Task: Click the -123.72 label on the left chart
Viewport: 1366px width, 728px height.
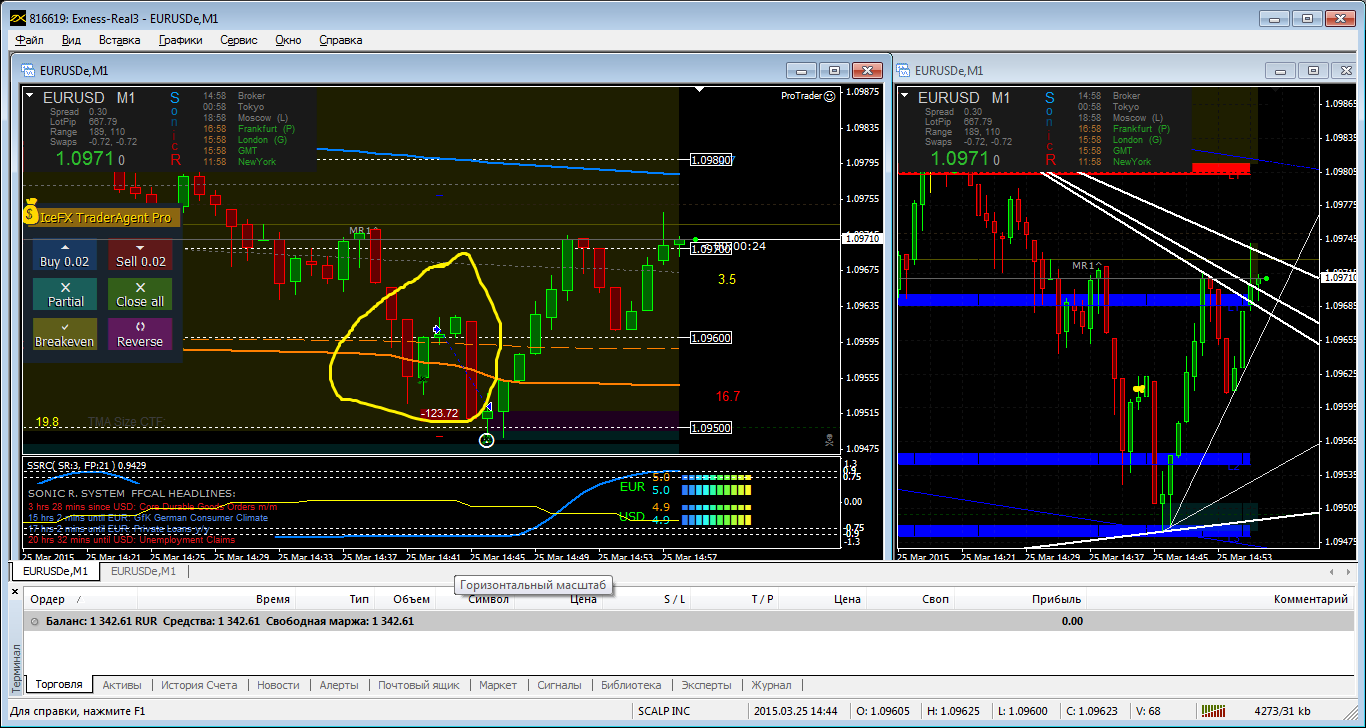Action: [440, 413]
